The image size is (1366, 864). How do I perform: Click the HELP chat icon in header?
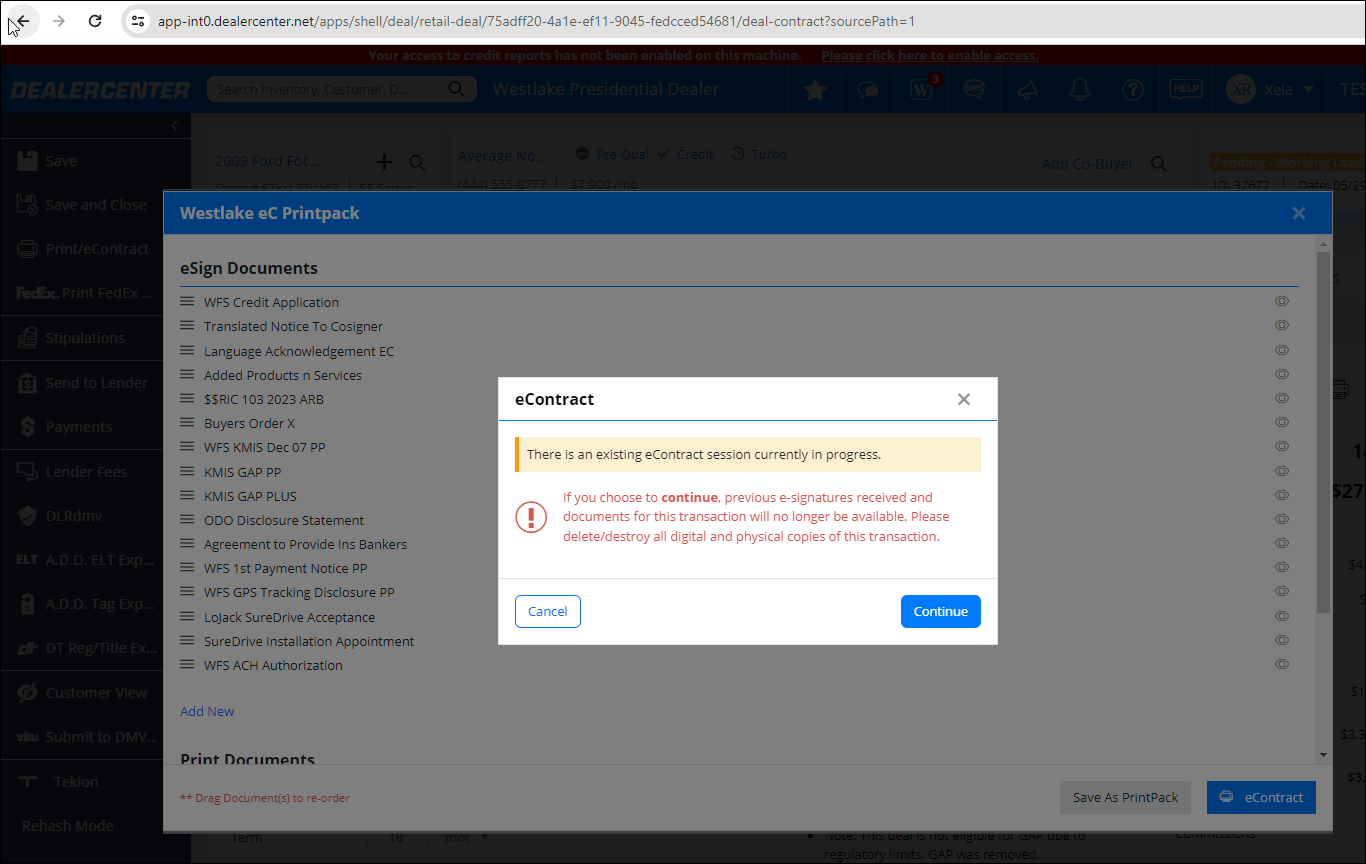pyautogui.click(x=1186, y=90)
